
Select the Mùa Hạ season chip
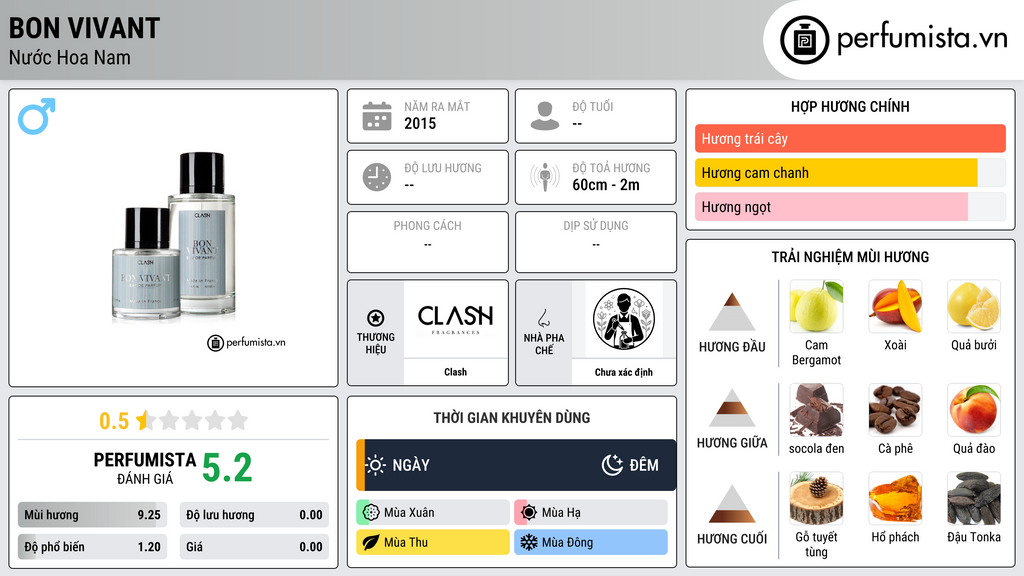click(x=591, y=513)
